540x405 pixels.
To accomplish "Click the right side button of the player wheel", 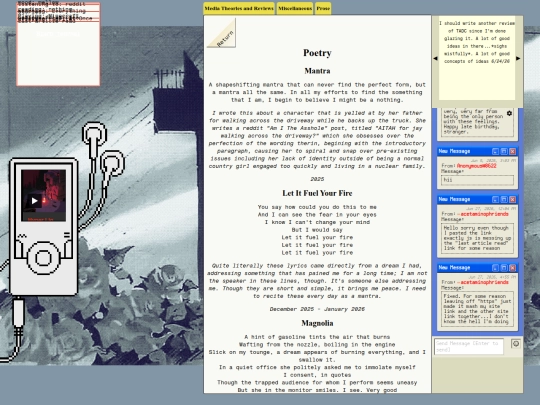I will point(68,249).
